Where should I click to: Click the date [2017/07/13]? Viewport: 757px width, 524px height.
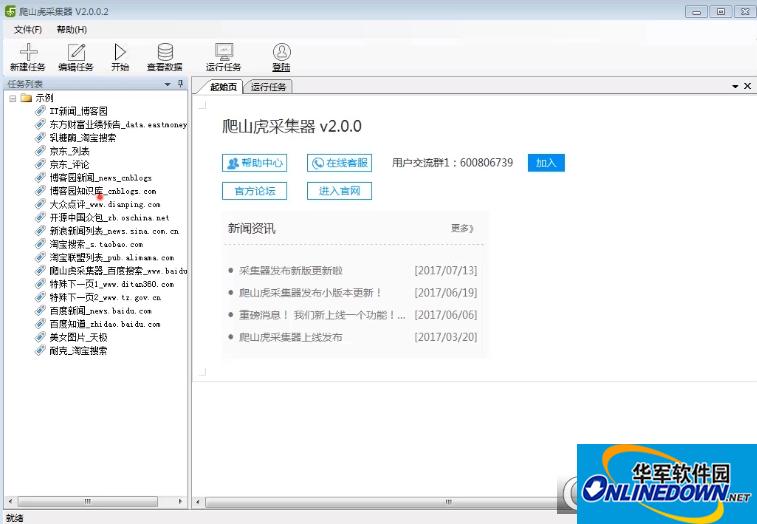point(446,270)
